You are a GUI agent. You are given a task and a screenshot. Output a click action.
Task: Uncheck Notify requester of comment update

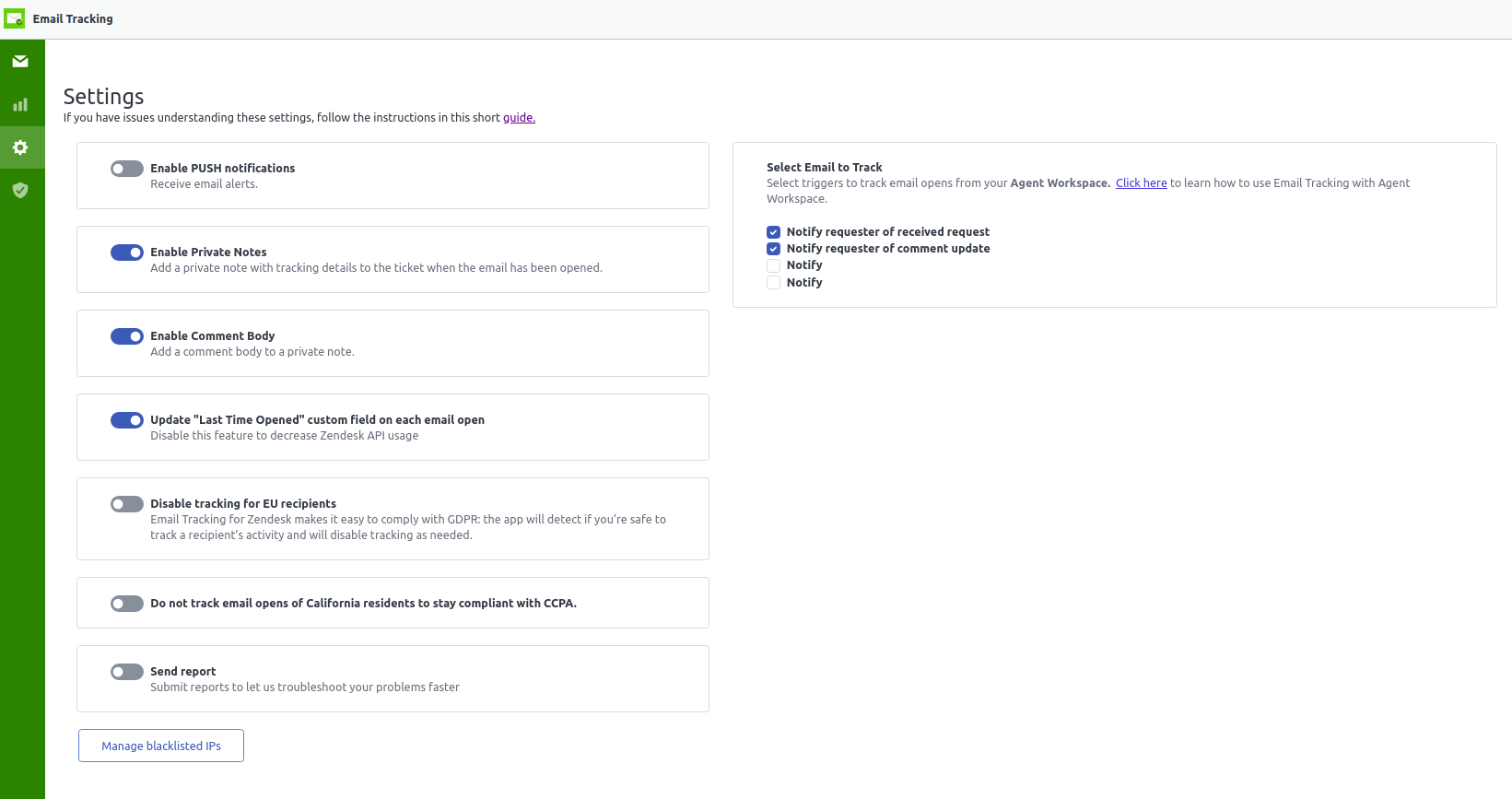[x=774, y=249]
